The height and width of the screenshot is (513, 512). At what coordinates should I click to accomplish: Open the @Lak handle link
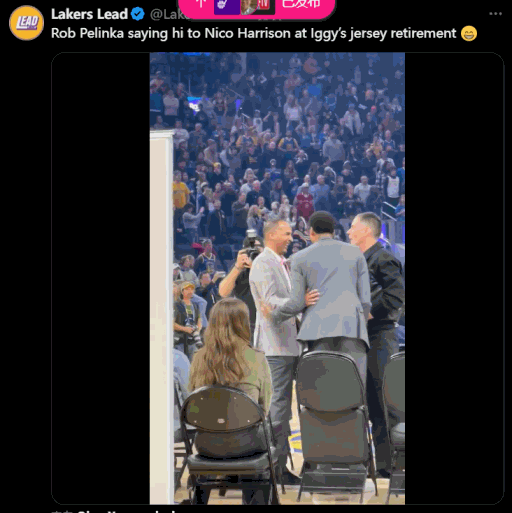pos(165,14)
